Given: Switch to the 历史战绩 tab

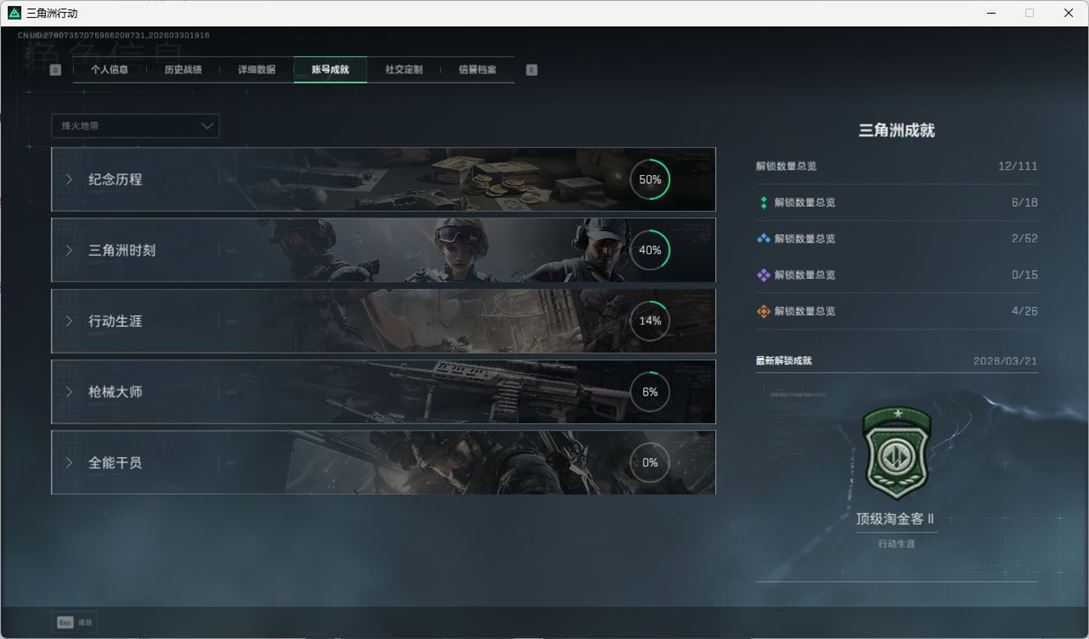Looking at the screenshot, I should tap(183, 69).
